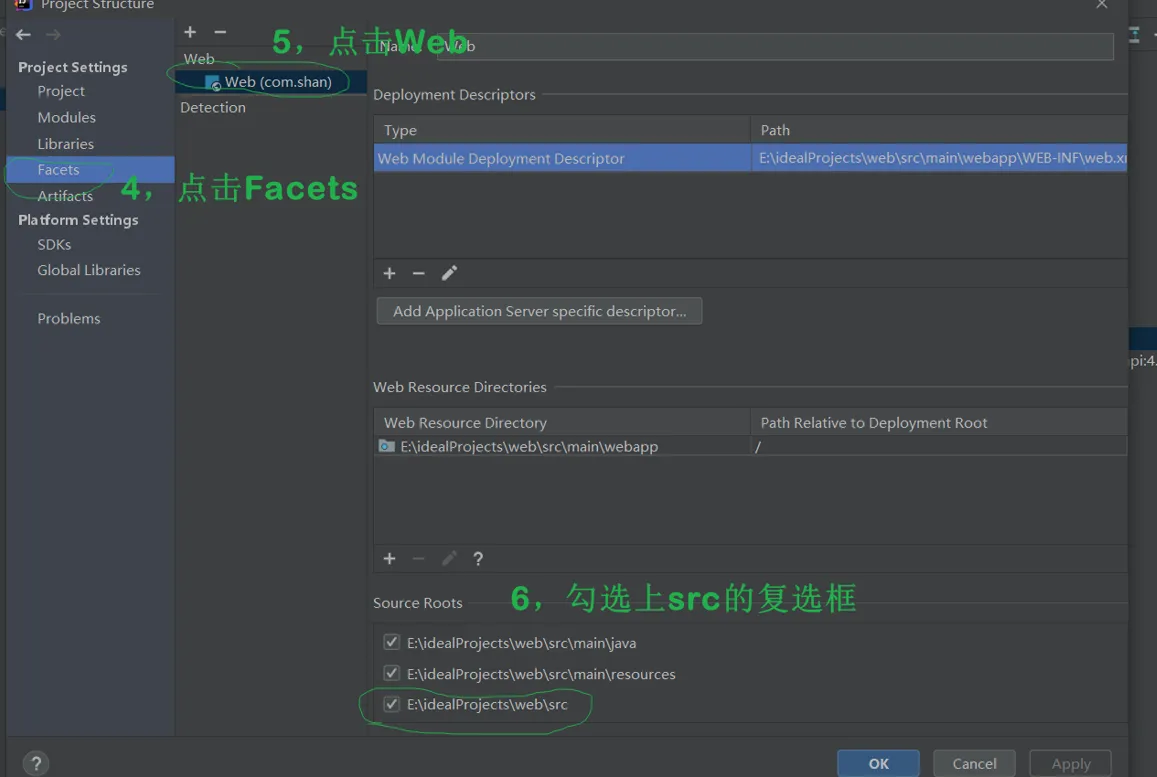The height and width of the screenshot is (777, 1157).
Task: Click Path column header in descriptors table
Action: 939,131
